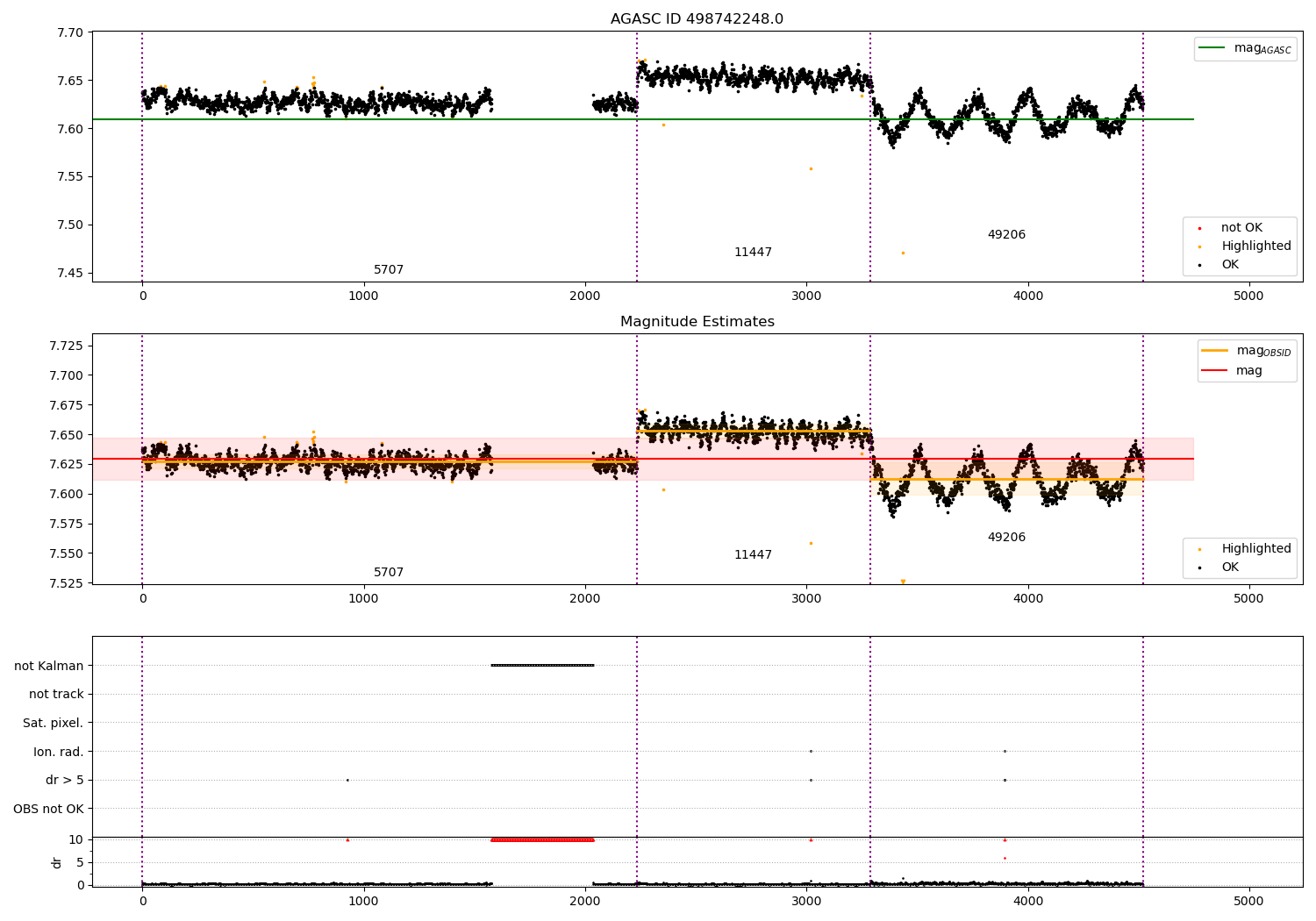Click the '5707' label in top plot
The height and width of the screenshot is (921, 1316).
(x=389, y=269)
